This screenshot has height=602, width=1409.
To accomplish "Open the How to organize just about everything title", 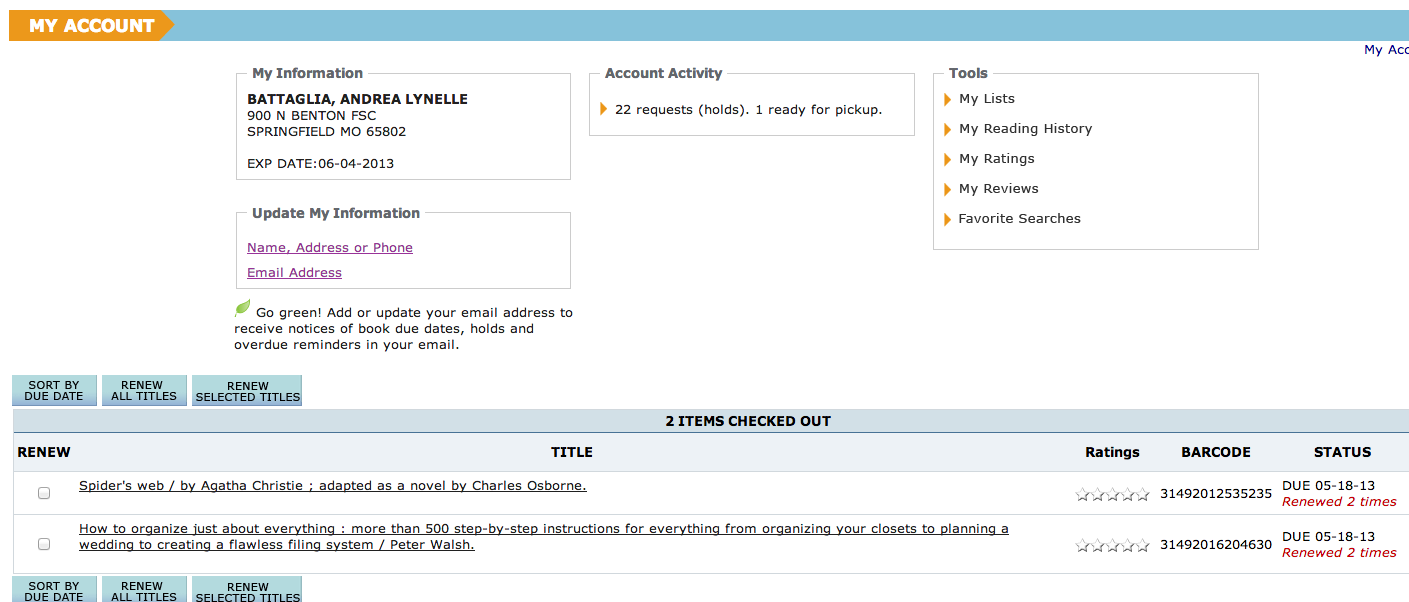I will coord(543,529).
